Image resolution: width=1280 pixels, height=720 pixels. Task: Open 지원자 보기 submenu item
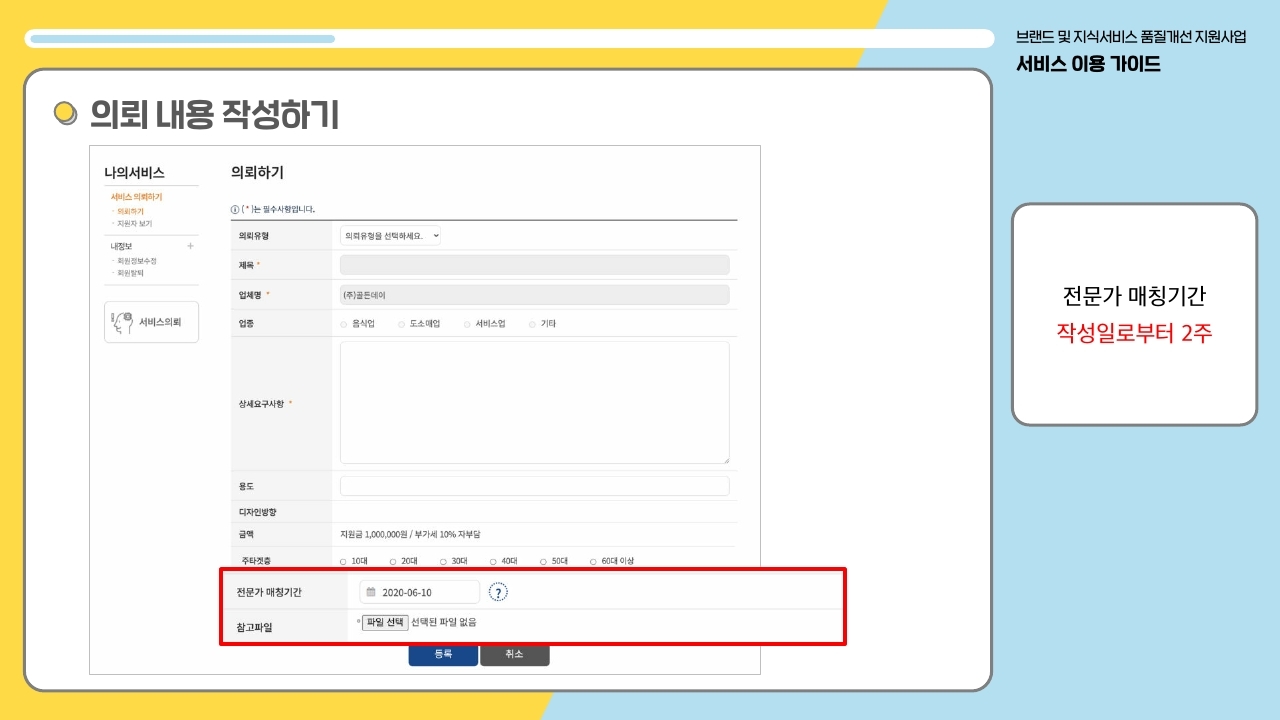134,223
